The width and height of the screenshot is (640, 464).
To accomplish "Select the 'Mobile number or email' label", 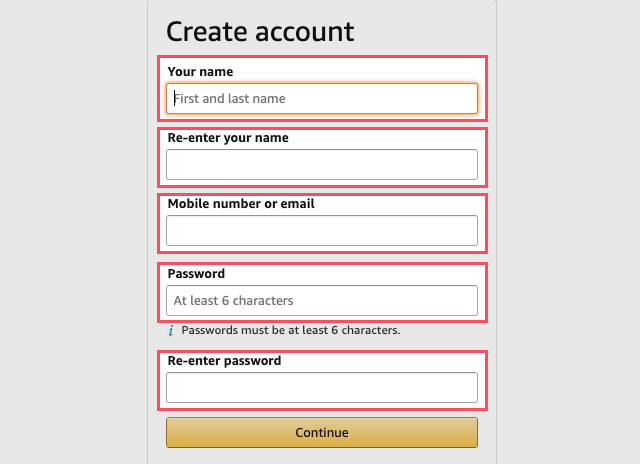I will (241, 204).
